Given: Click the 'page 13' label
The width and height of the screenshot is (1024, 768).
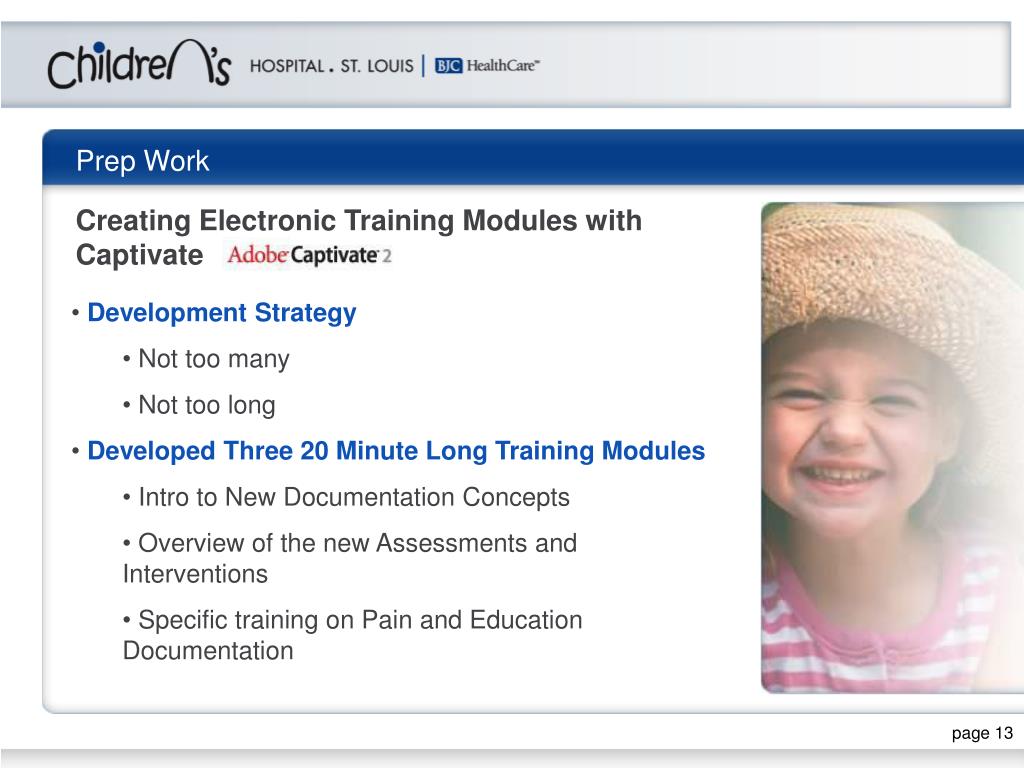Looking at the screenshot, I should pos(982,733).
